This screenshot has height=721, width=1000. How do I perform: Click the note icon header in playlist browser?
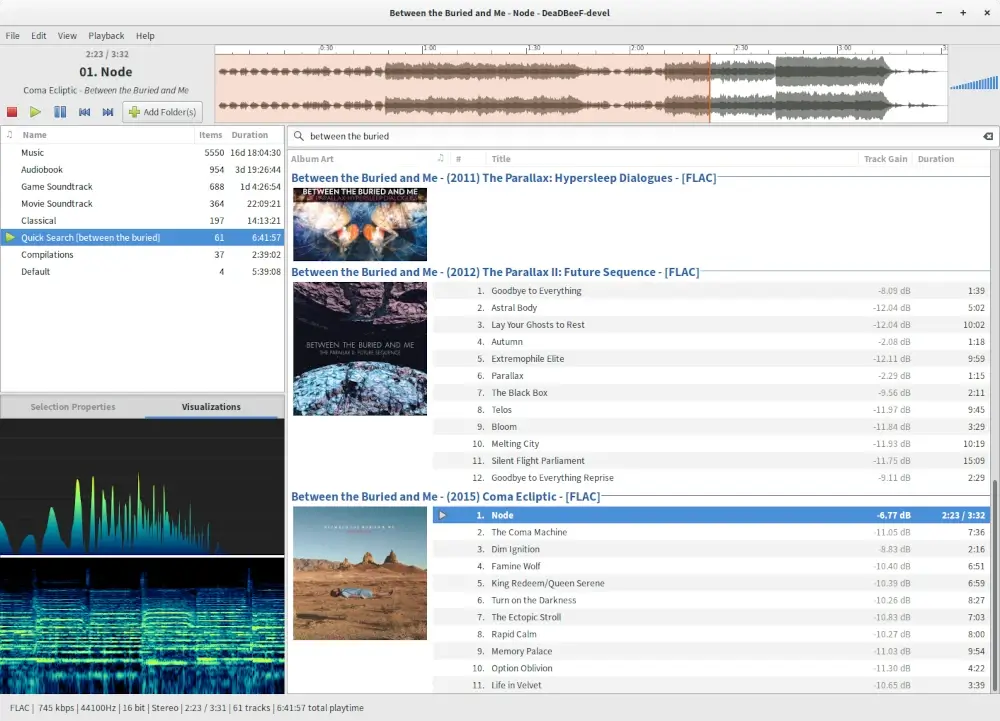point(10,135)
